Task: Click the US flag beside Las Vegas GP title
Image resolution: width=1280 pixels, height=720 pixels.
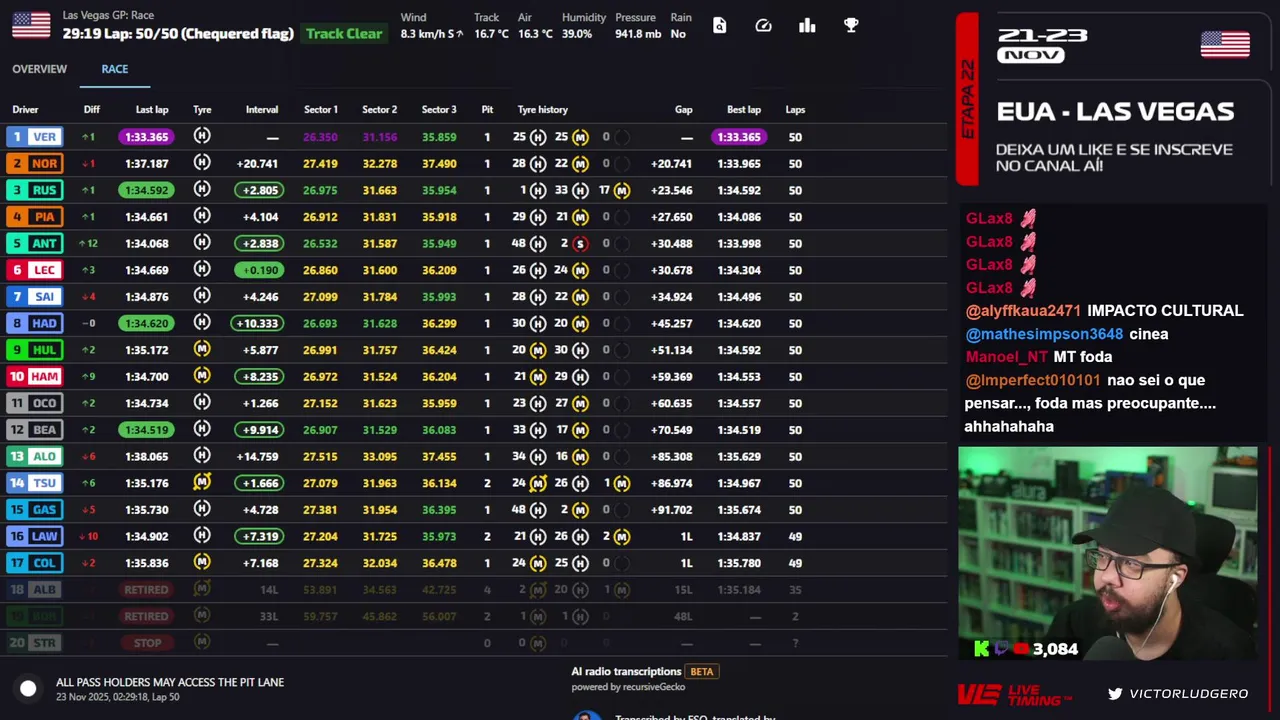Action: [x=31, y=25]
